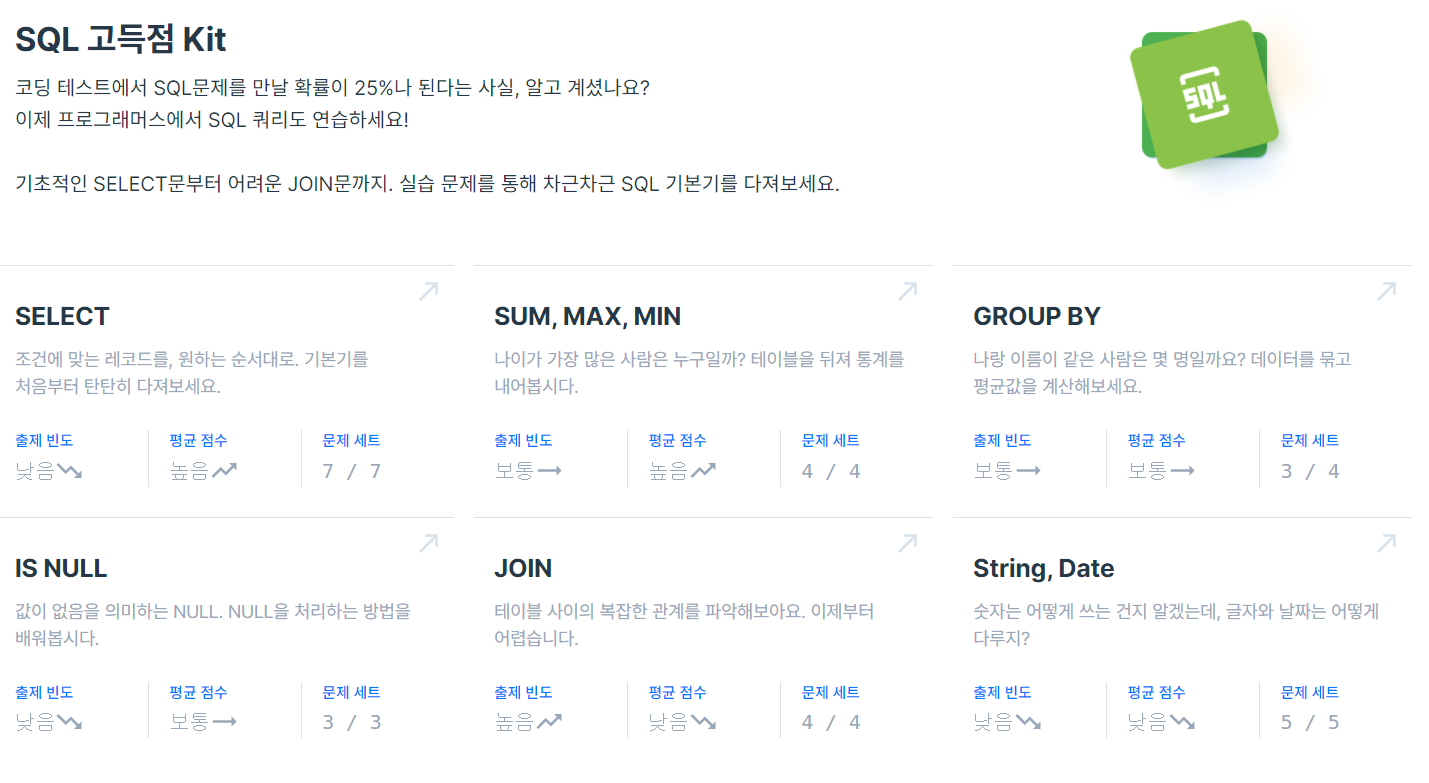The height and width of the screenshot is (783, 1429).
Task: Open the JOIN card arrow icon
Action: pyautogui.click(x=907, y=542)
